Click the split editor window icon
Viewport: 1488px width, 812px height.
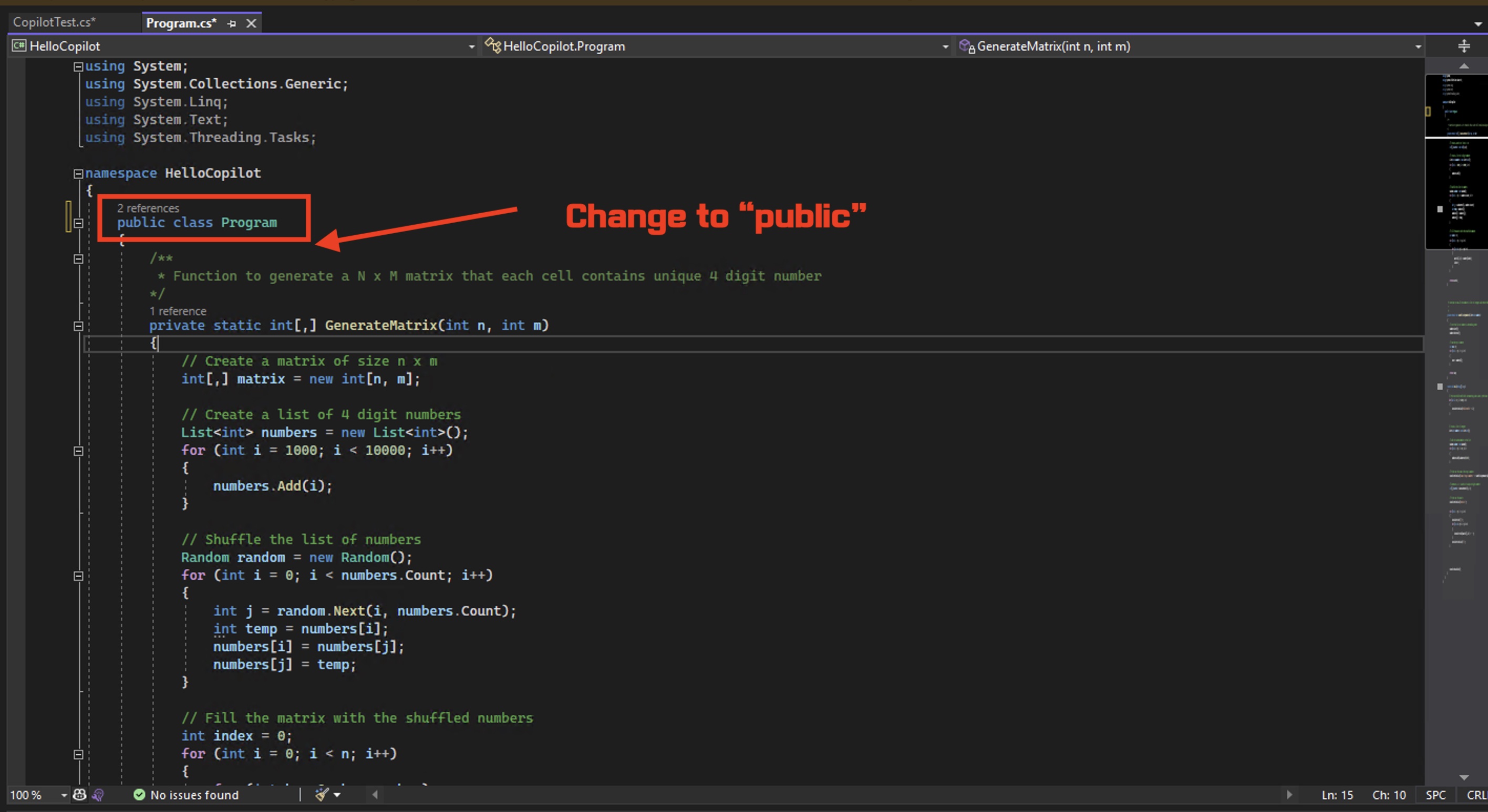tap(1463, 46)
